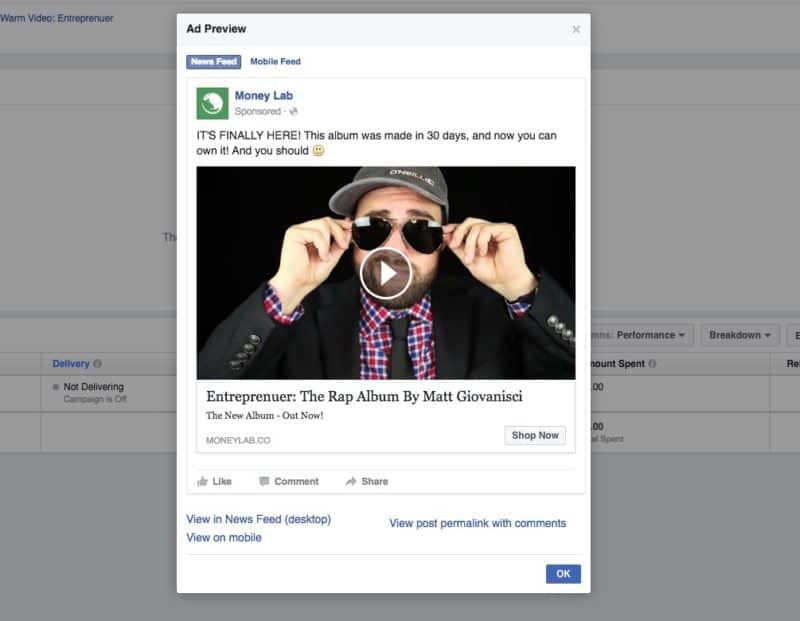This screenshot has width=800, height=621.
Task: Click the Warm Video: Entreprenuer title
Action: (57, 18)
